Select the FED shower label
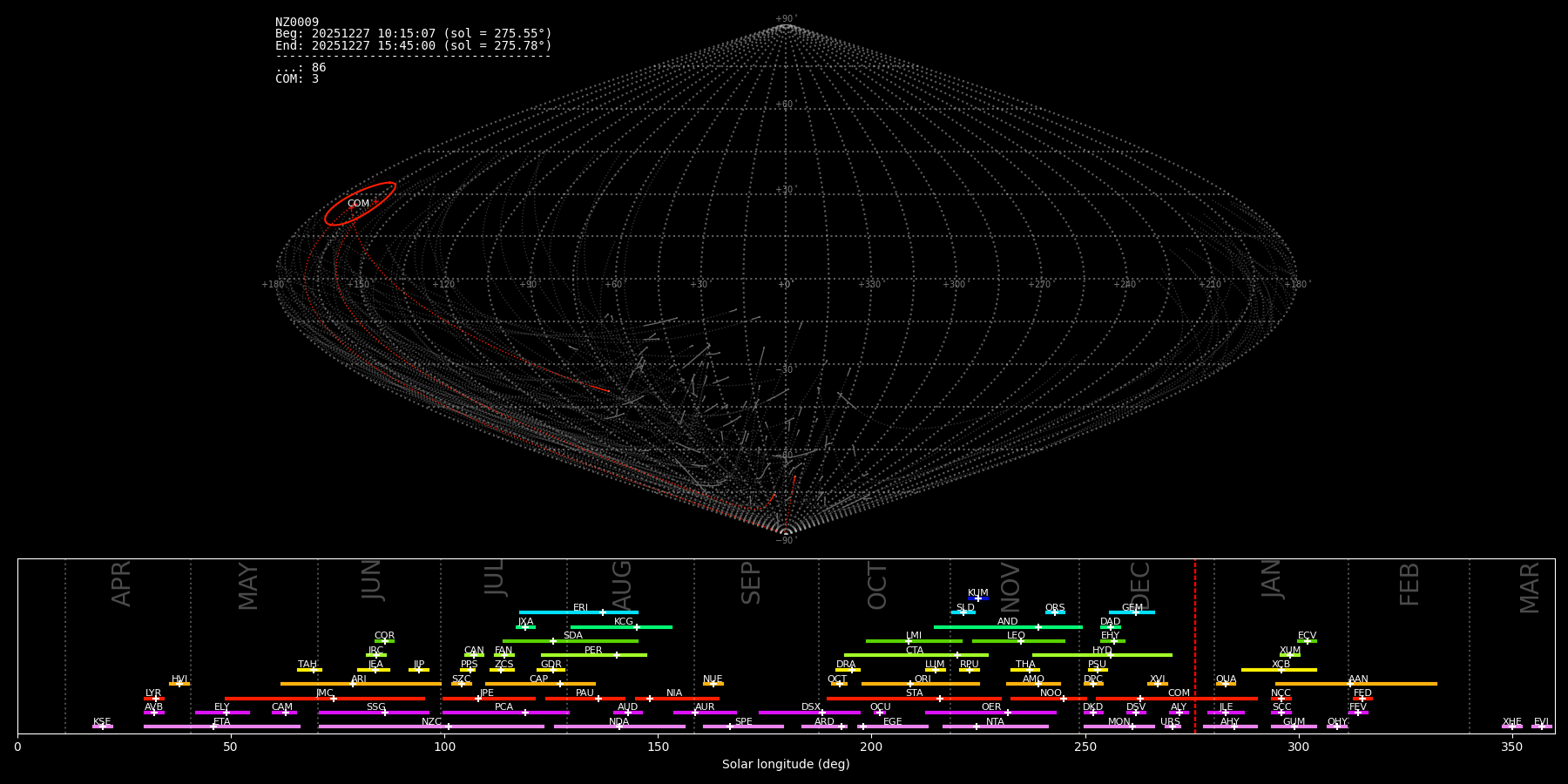The height and width of the screenshot is (784, 1568). click(x=1362, y=693)
